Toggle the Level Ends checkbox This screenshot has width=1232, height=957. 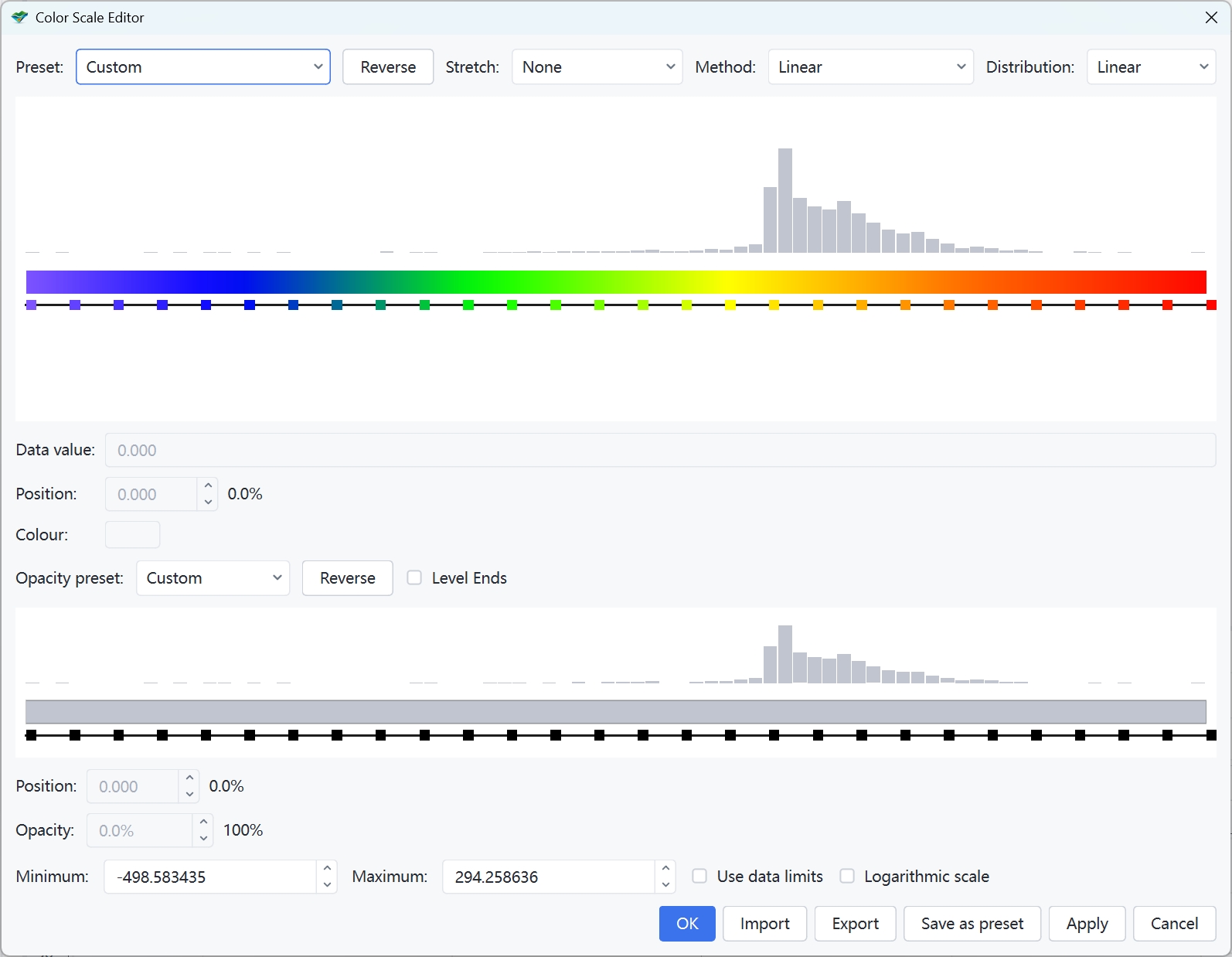point(414,577)
